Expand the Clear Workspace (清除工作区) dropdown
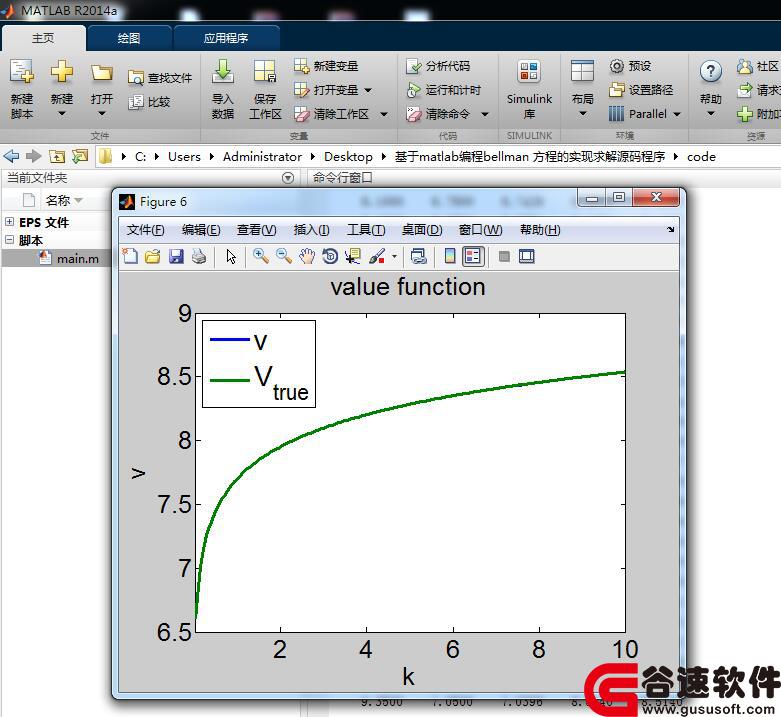Screen dimensions: 781x717 tap(384, 114)
